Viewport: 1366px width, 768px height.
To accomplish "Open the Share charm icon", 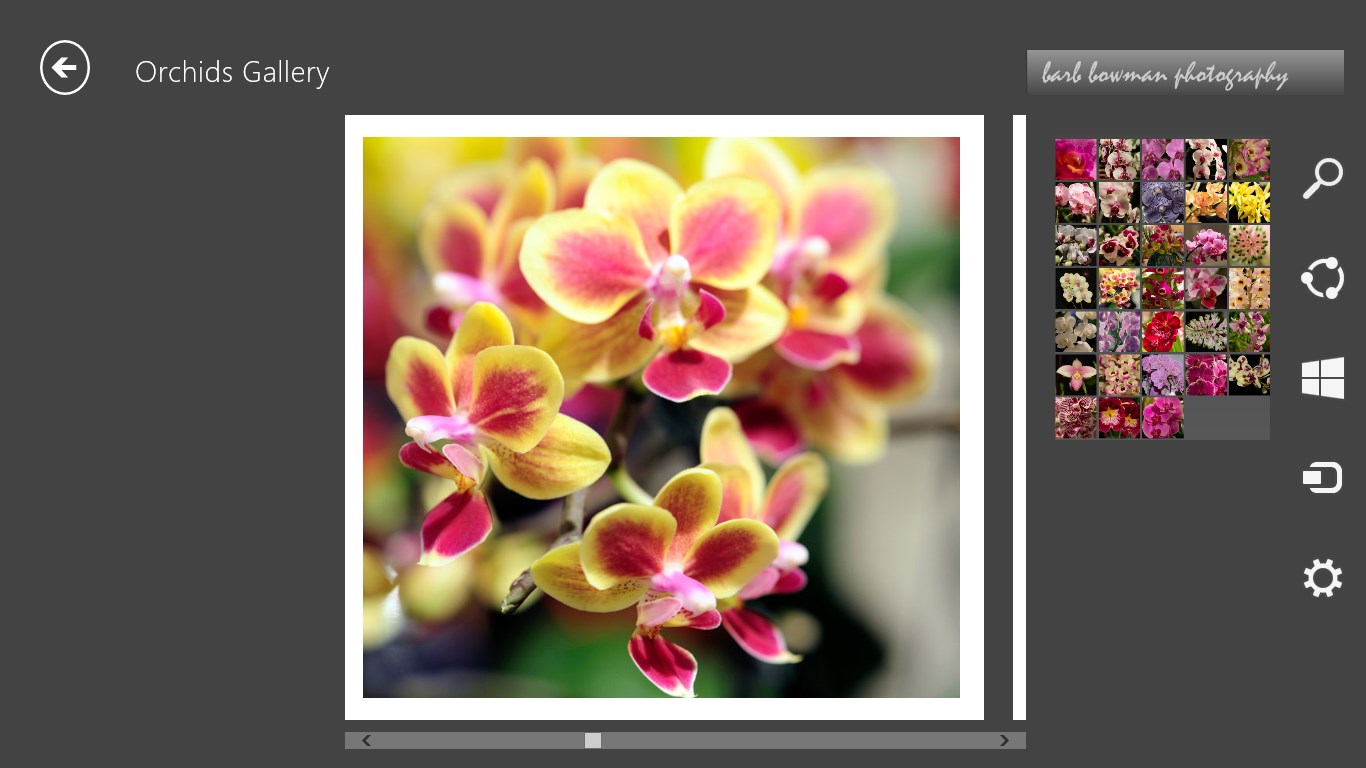I will tap(1322, 278).
